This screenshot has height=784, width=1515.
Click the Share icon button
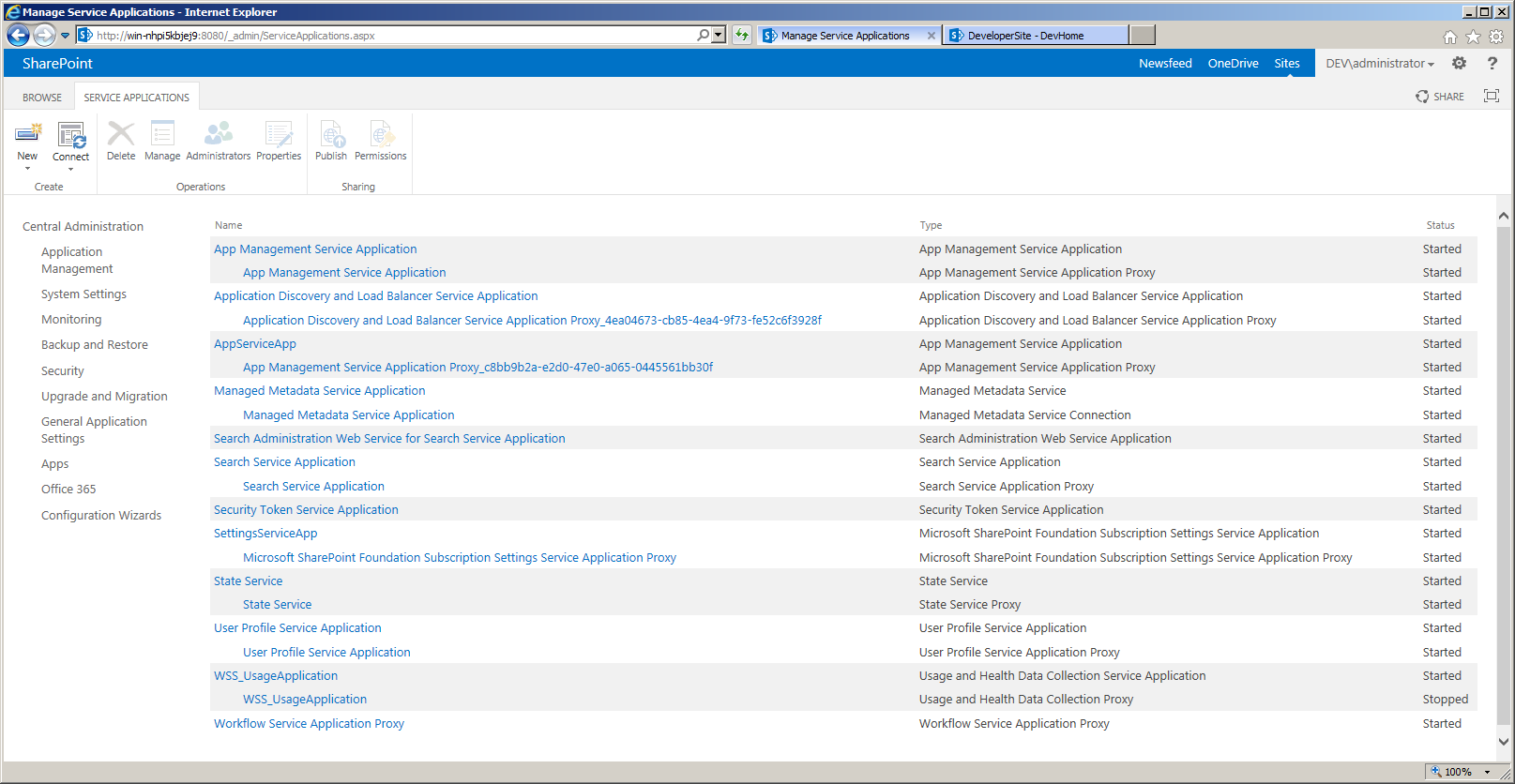[x=1440, y=97]
